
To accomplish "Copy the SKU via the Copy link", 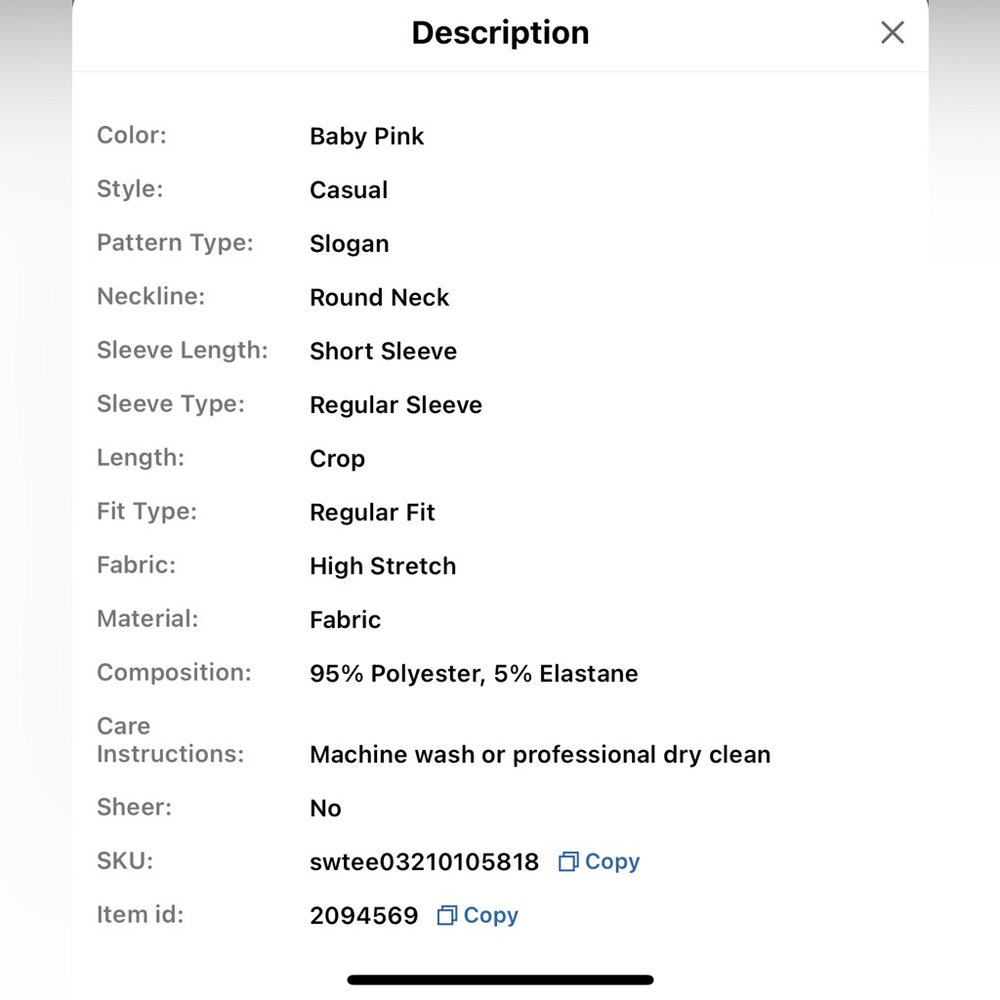I will 612,862.
